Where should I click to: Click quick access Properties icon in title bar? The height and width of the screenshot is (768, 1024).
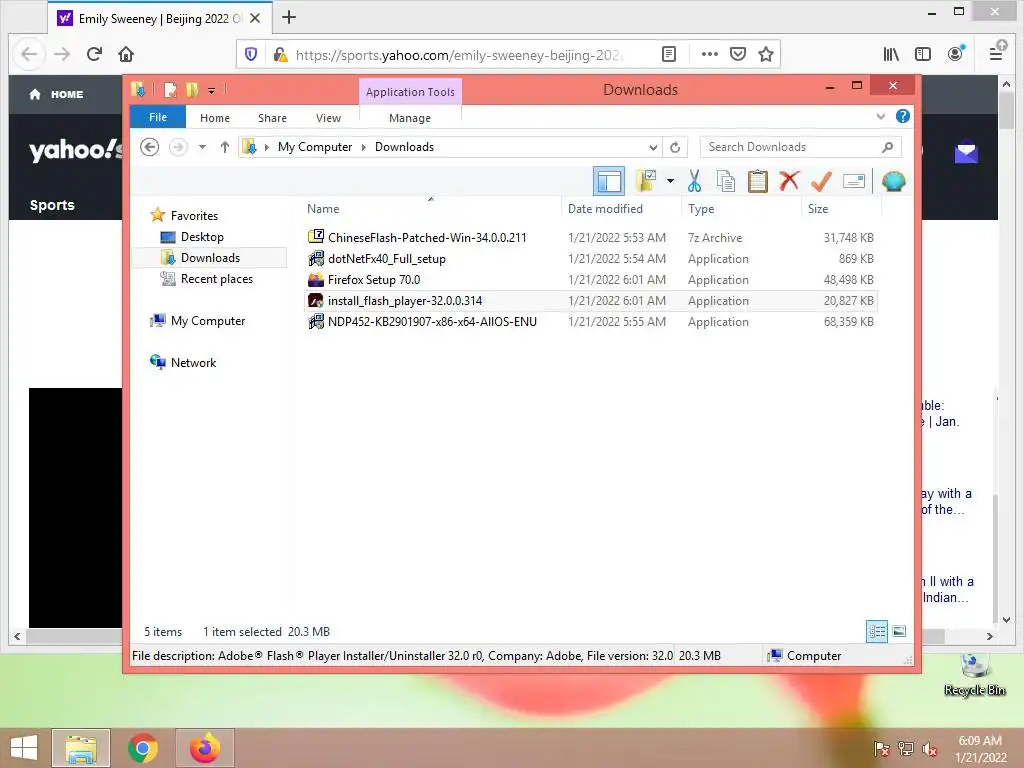pos(170,90)
